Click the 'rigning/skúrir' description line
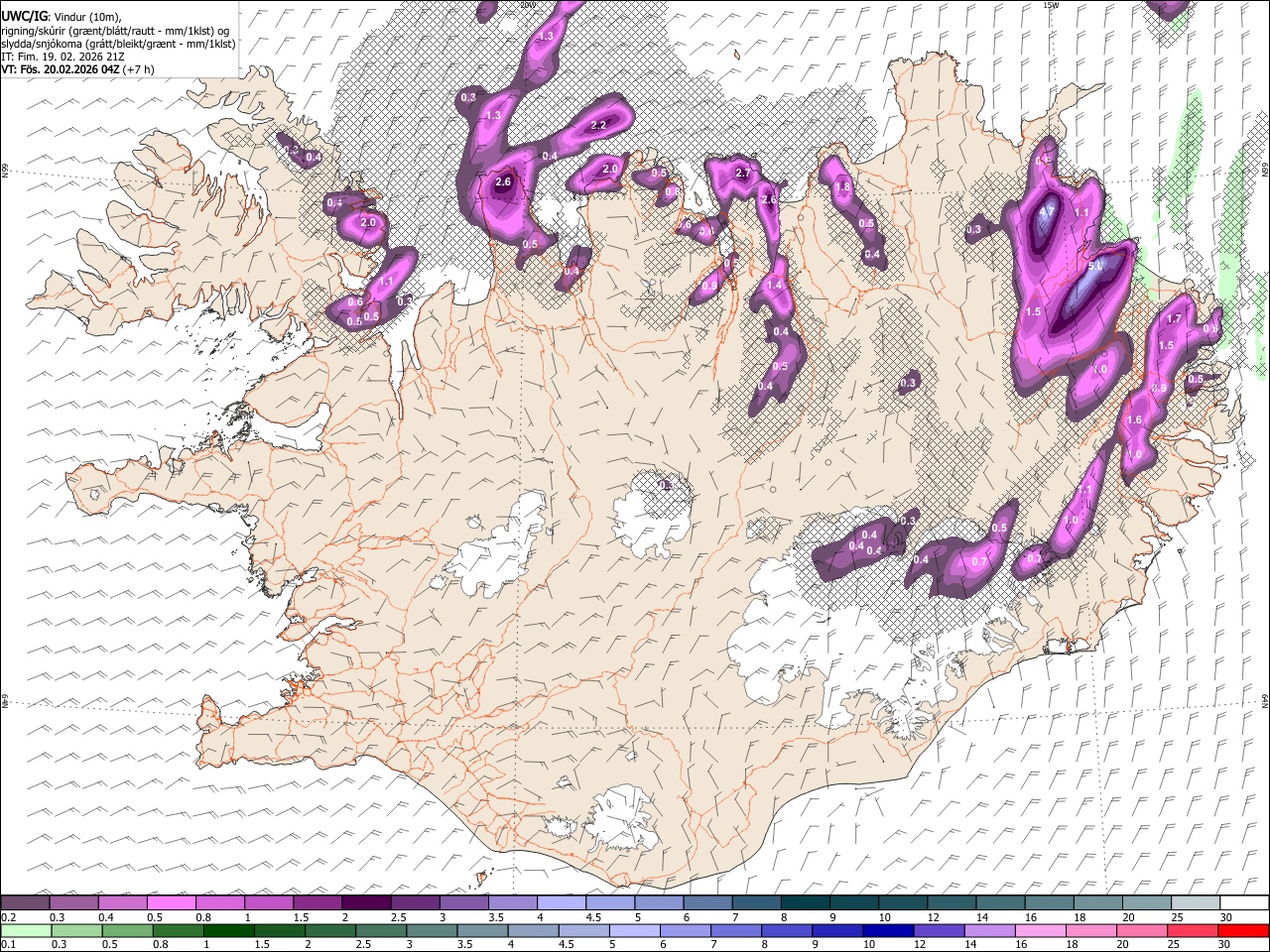This screenshot has height=952, width=1270. point(117,30)
